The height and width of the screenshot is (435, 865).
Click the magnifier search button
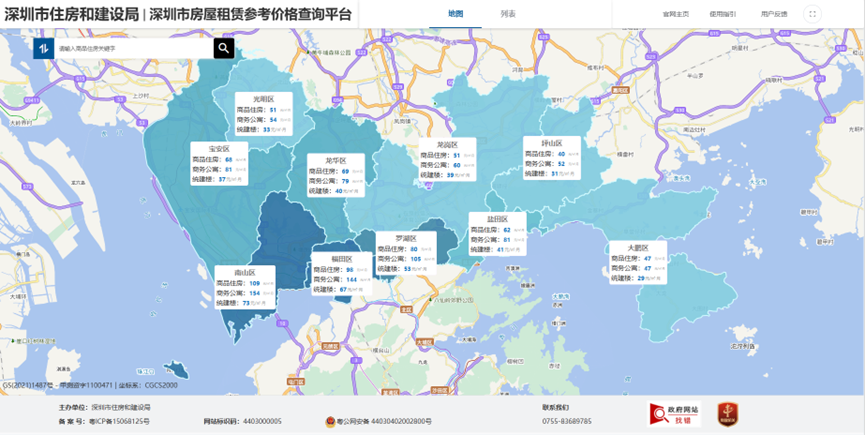coord(224,48)
